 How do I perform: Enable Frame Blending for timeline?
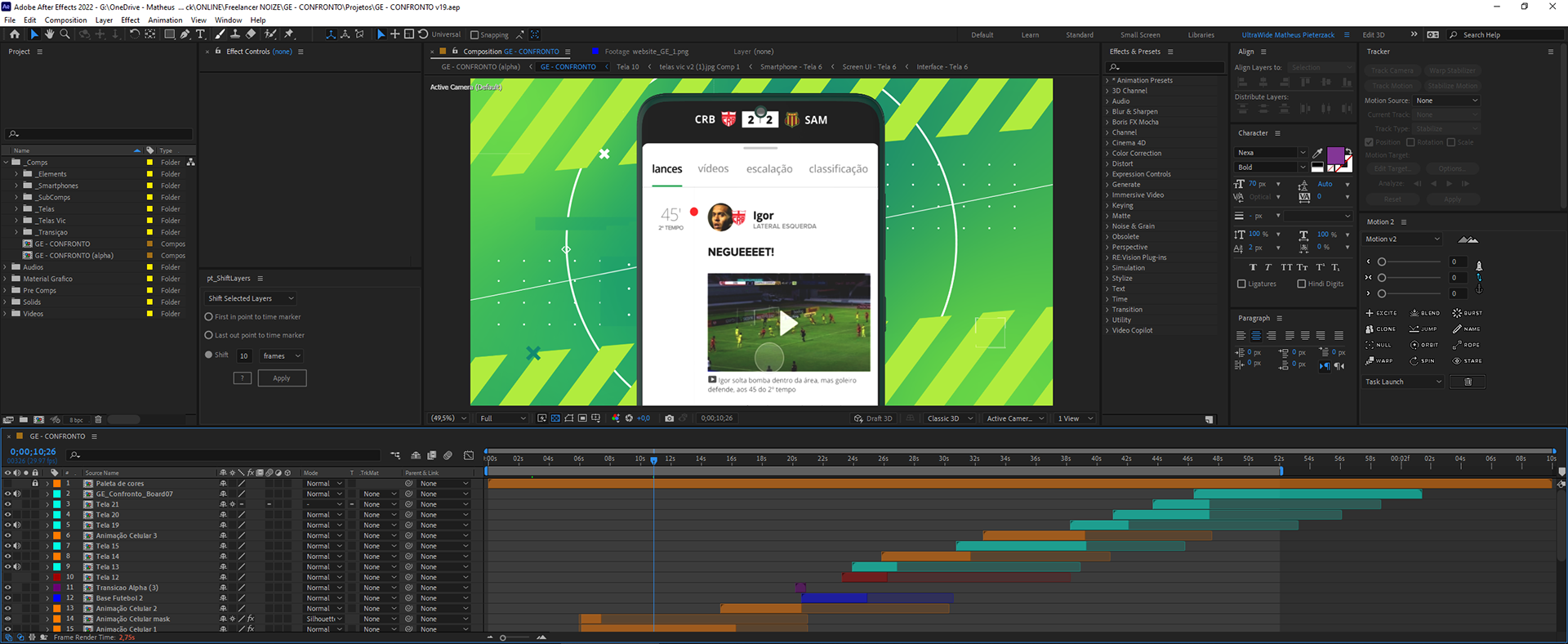tap(431, 455)
